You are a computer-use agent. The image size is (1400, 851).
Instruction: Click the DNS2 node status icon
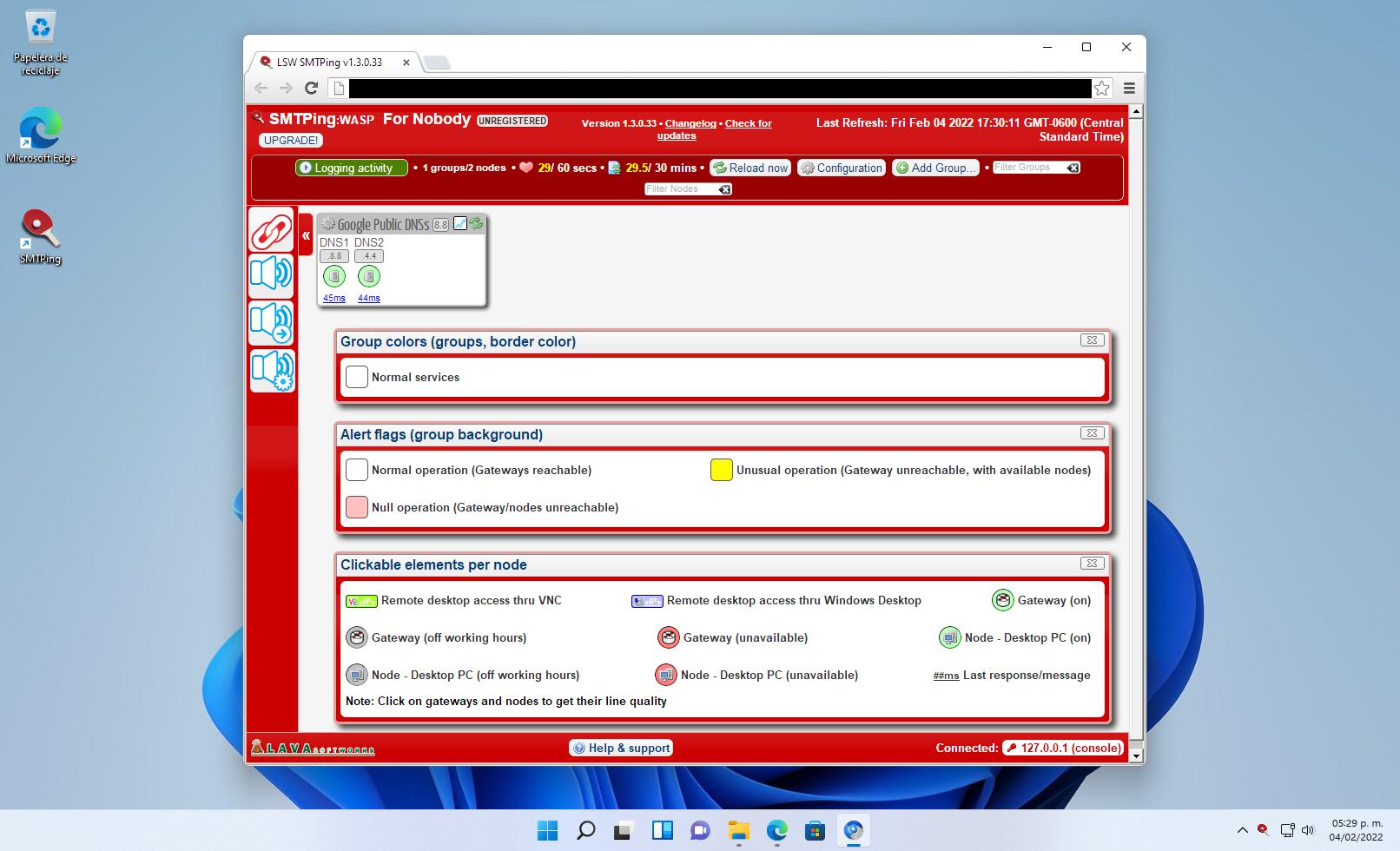(369, 276)
